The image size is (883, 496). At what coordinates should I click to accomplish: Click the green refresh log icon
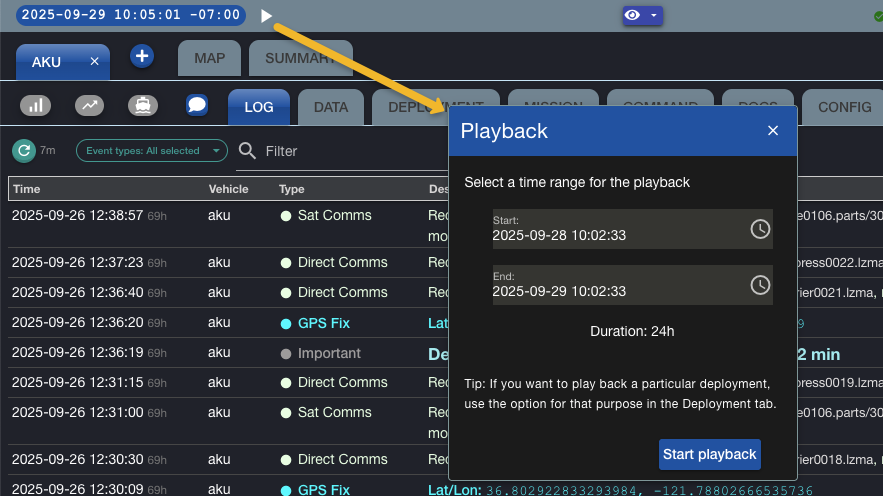[24, 151]
